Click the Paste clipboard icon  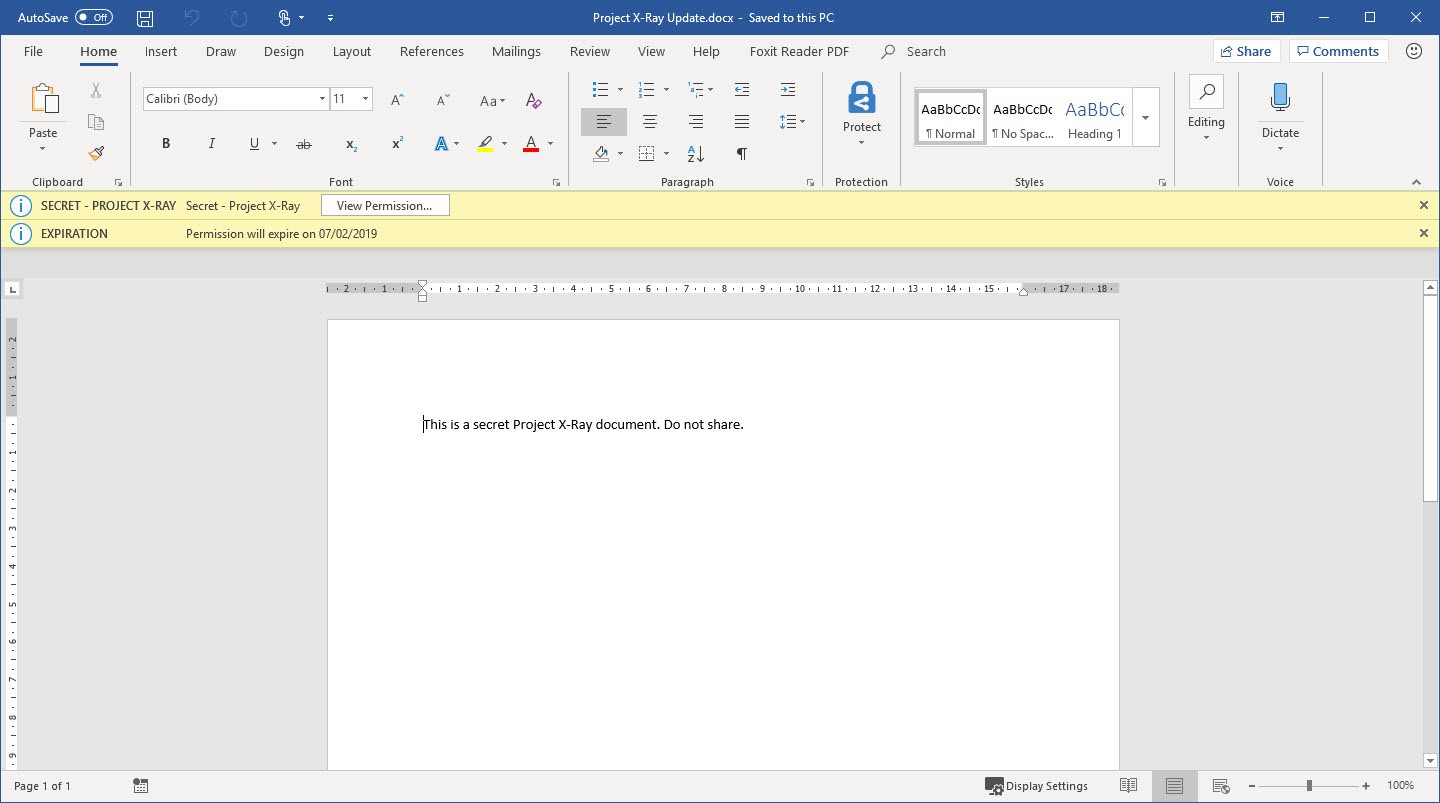[x=43, y=99]
